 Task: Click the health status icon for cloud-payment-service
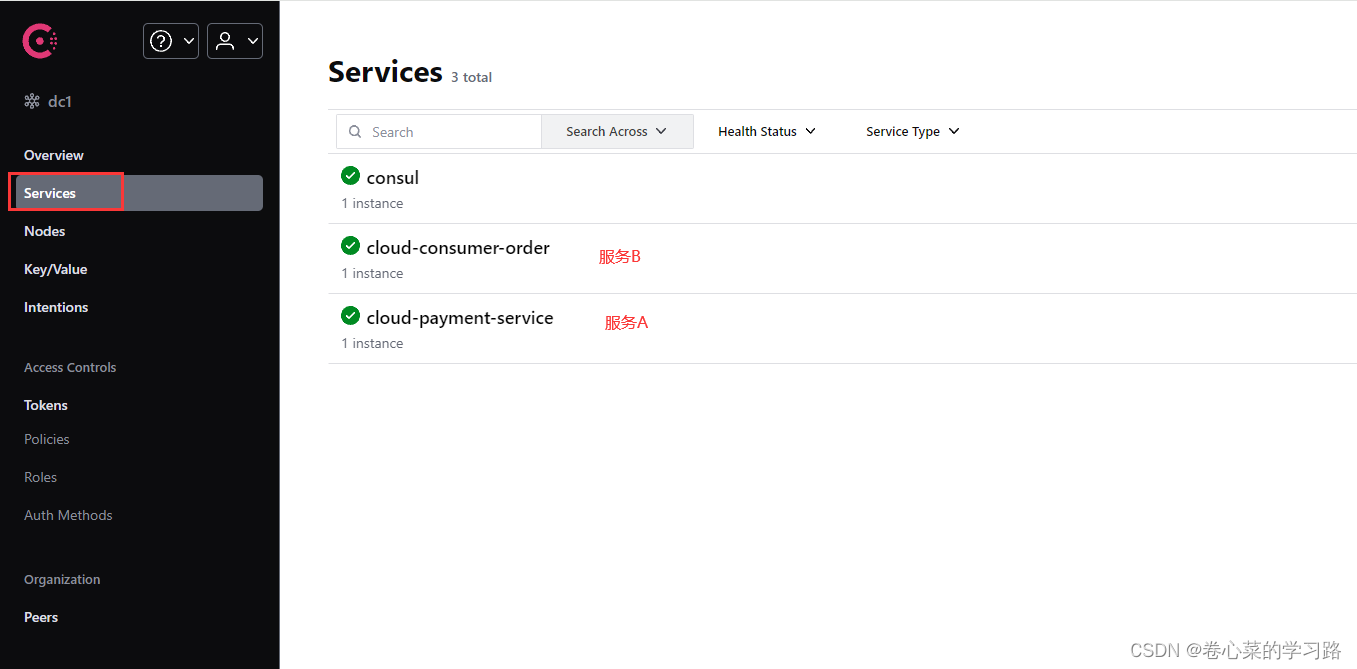[x=350, y=315]
